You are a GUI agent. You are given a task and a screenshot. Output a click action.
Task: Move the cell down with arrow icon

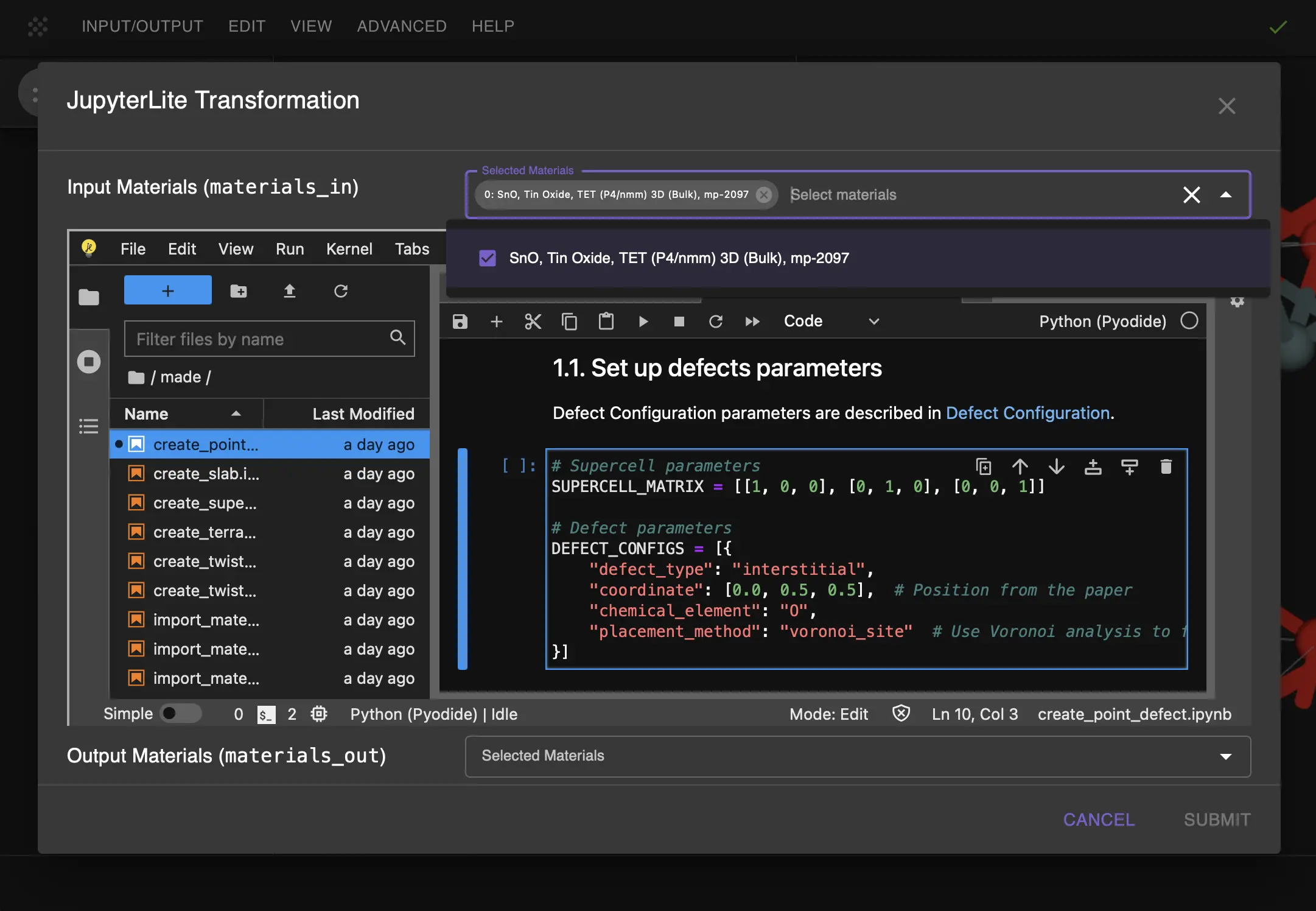(1057, 467)
